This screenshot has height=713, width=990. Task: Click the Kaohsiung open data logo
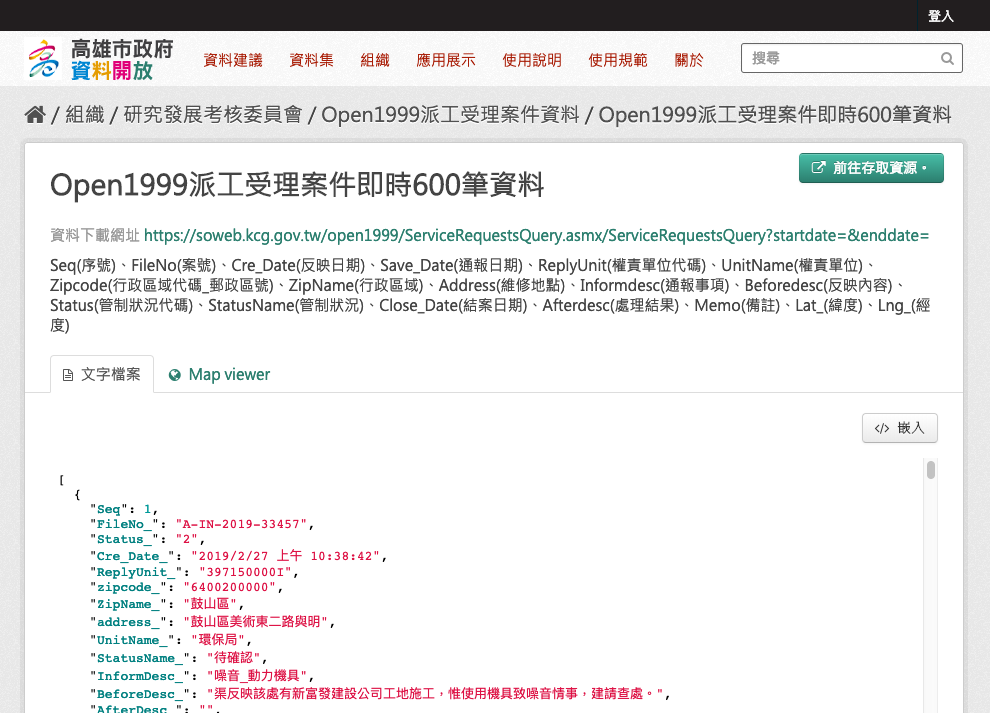point(100,60)
